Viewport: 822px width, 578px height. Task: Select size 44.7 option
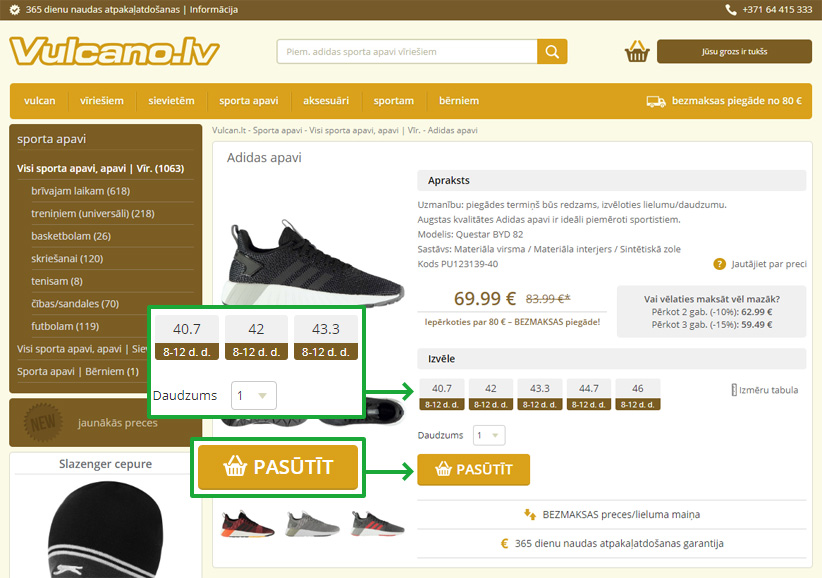point(588,395)
